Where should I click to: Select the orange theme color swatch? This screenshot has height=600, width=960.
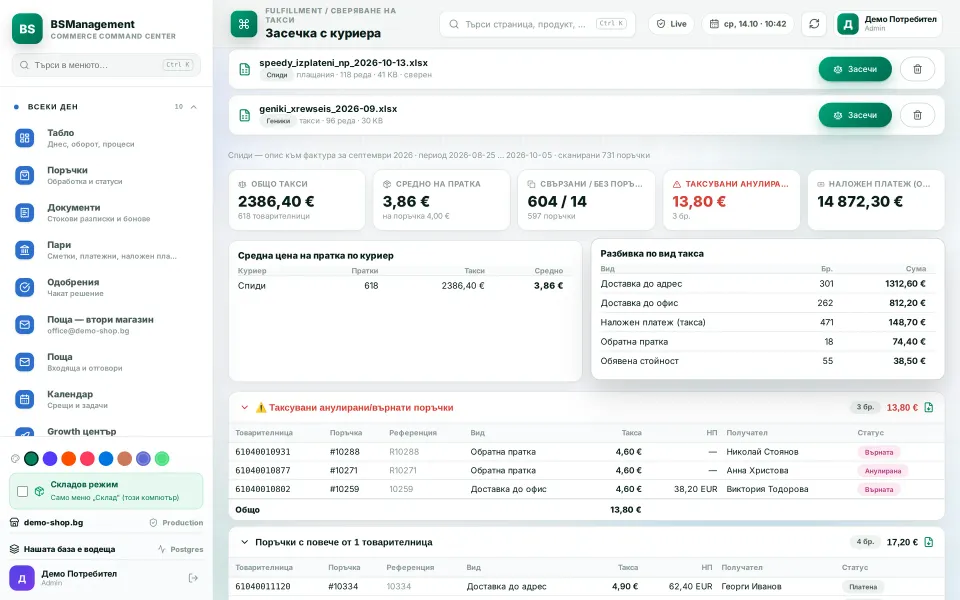69,459
